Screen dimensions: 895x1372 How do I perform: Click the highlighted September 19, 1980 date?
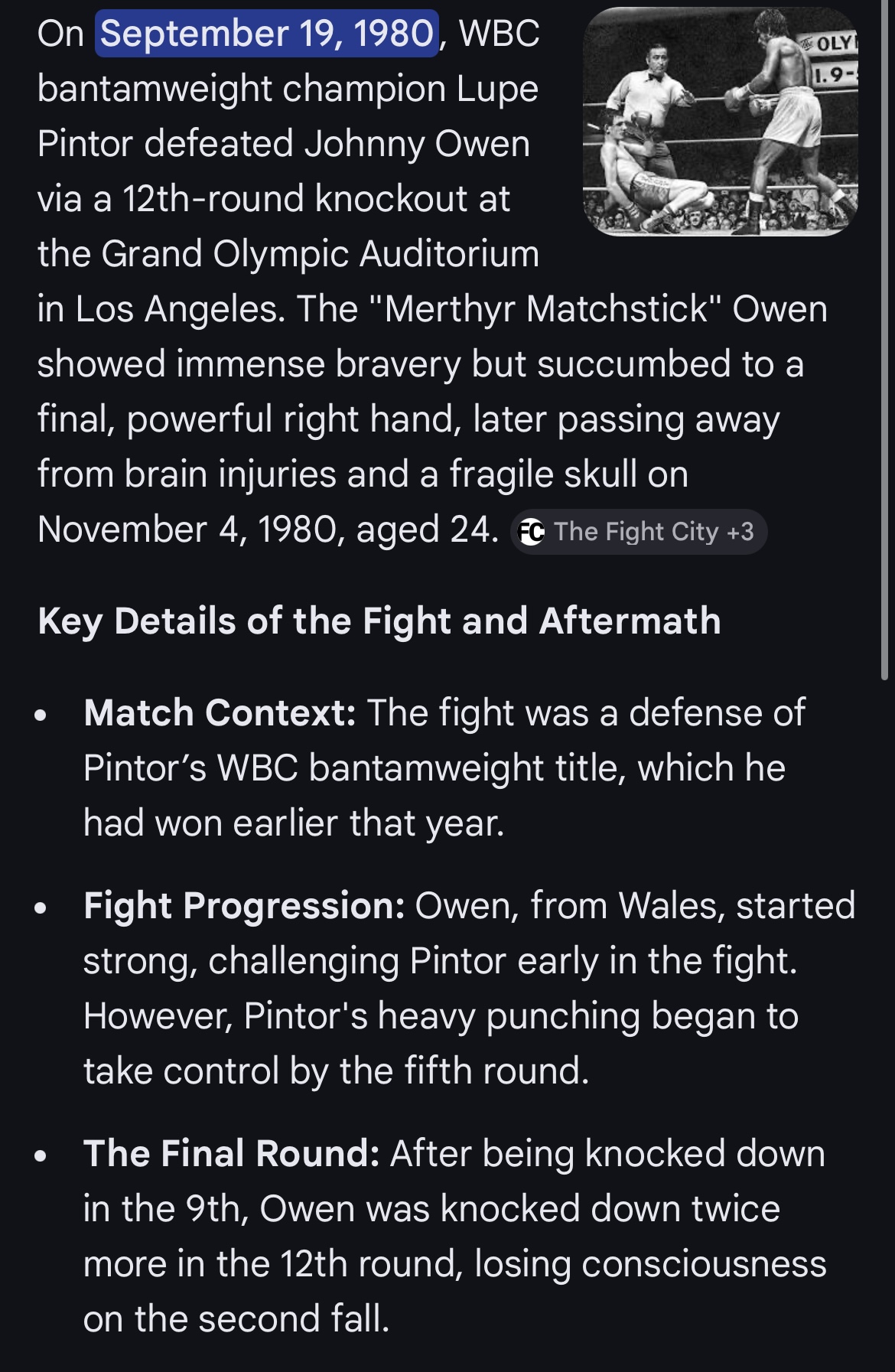267,34
